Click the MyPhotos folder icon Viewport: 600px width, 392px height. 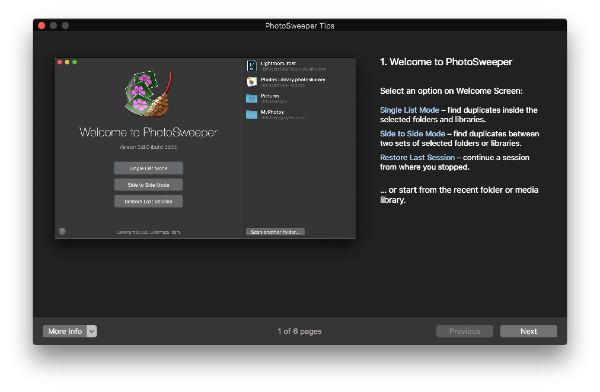pyautogui.click(x=251, y=114)
